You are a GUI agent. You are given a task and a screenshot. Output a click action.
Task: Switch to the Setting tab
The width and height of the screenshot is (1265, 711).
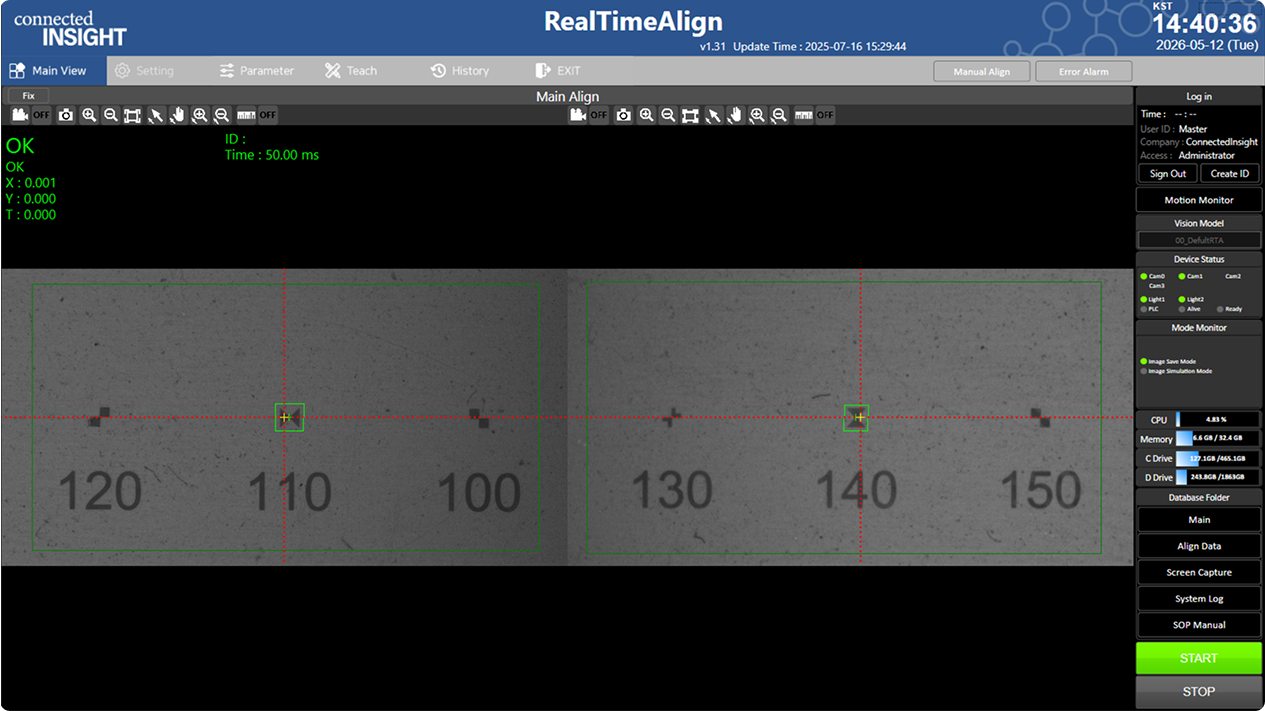click(144, 71)
